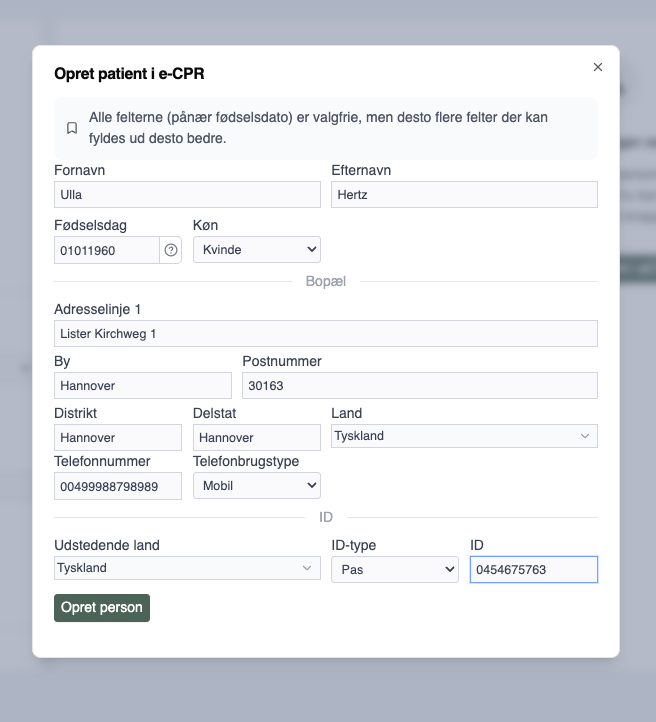Click the Efternavn field containing Hertz
Screen dimensions: 656x722
tap(464, 195)
